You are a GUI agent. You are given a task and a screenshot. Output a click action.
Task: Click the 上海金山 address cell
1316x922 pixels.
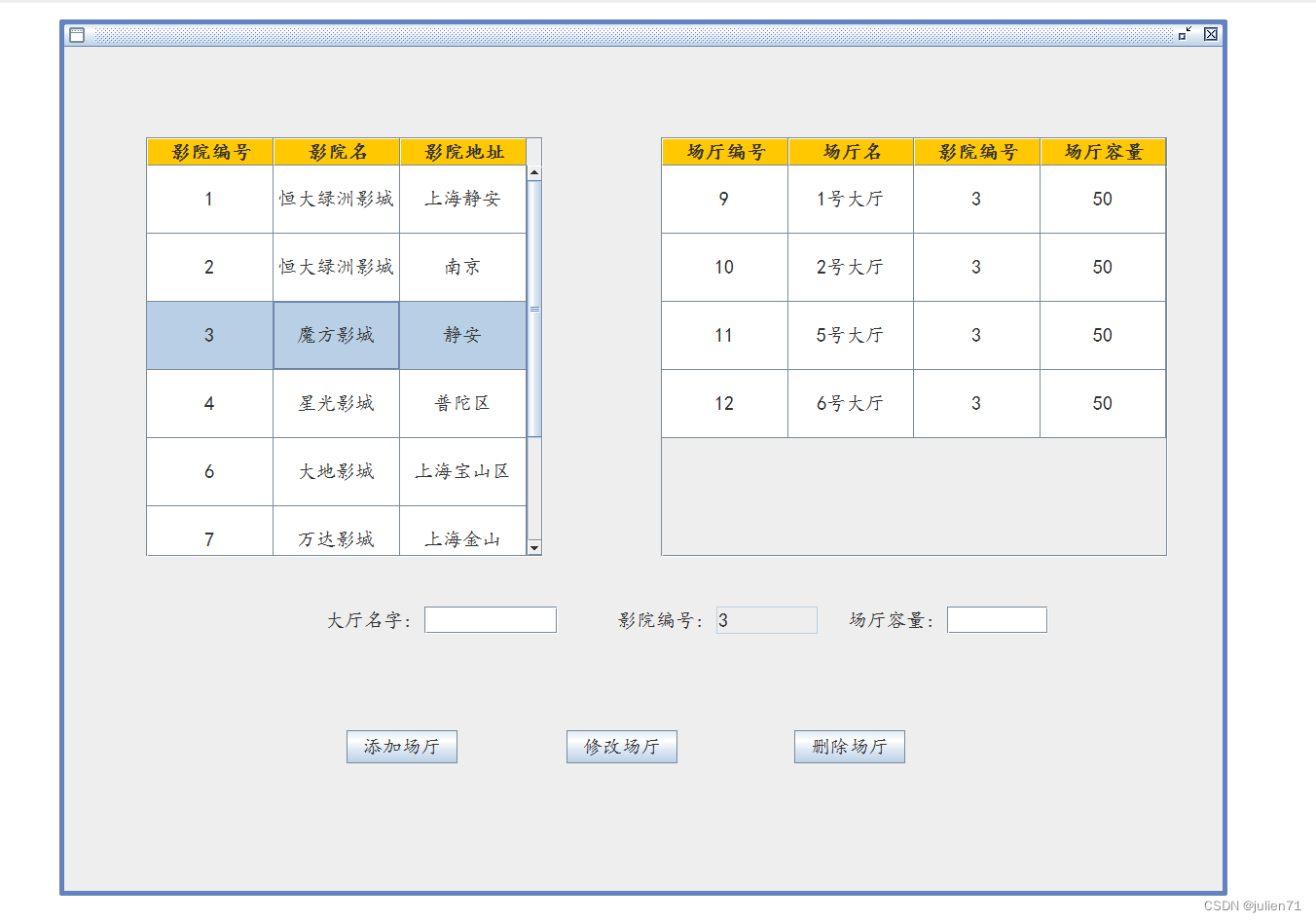point(463,532)
